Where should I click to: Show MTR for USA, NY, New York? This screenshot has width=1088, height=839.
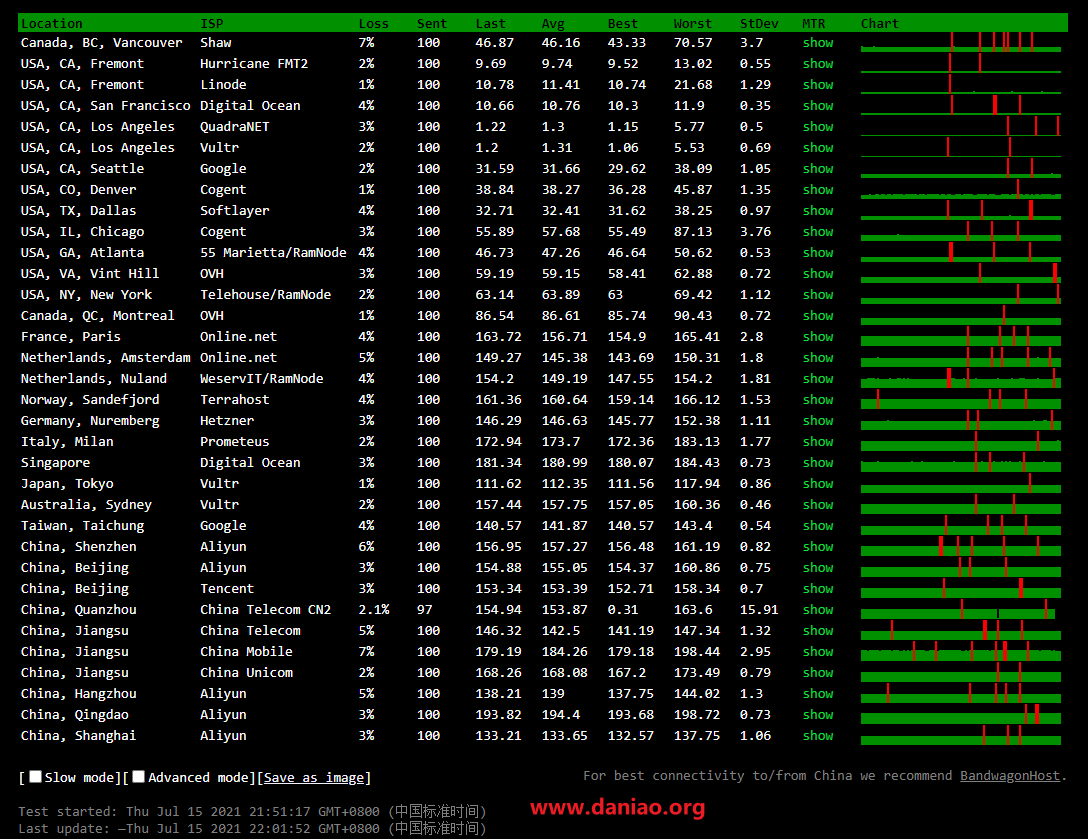click(x=817, y=294)
